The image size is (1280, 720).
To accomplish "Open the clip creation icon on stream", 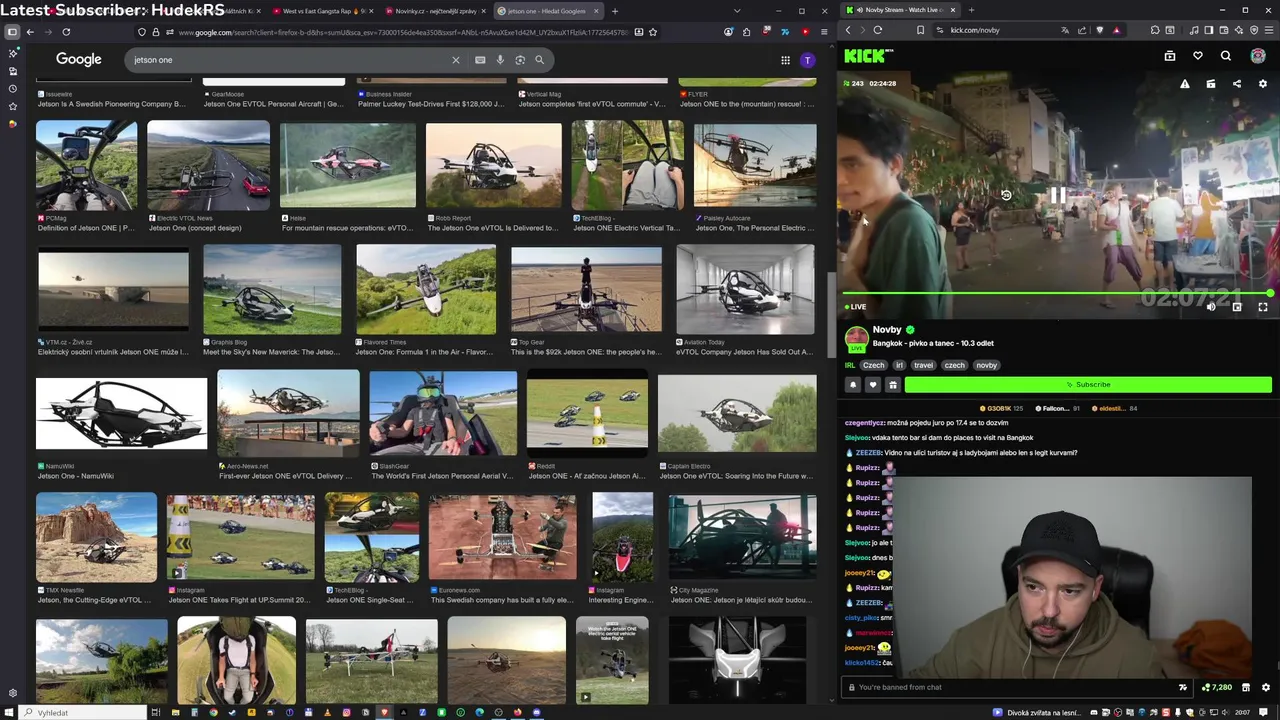I will pos(1211,84).
